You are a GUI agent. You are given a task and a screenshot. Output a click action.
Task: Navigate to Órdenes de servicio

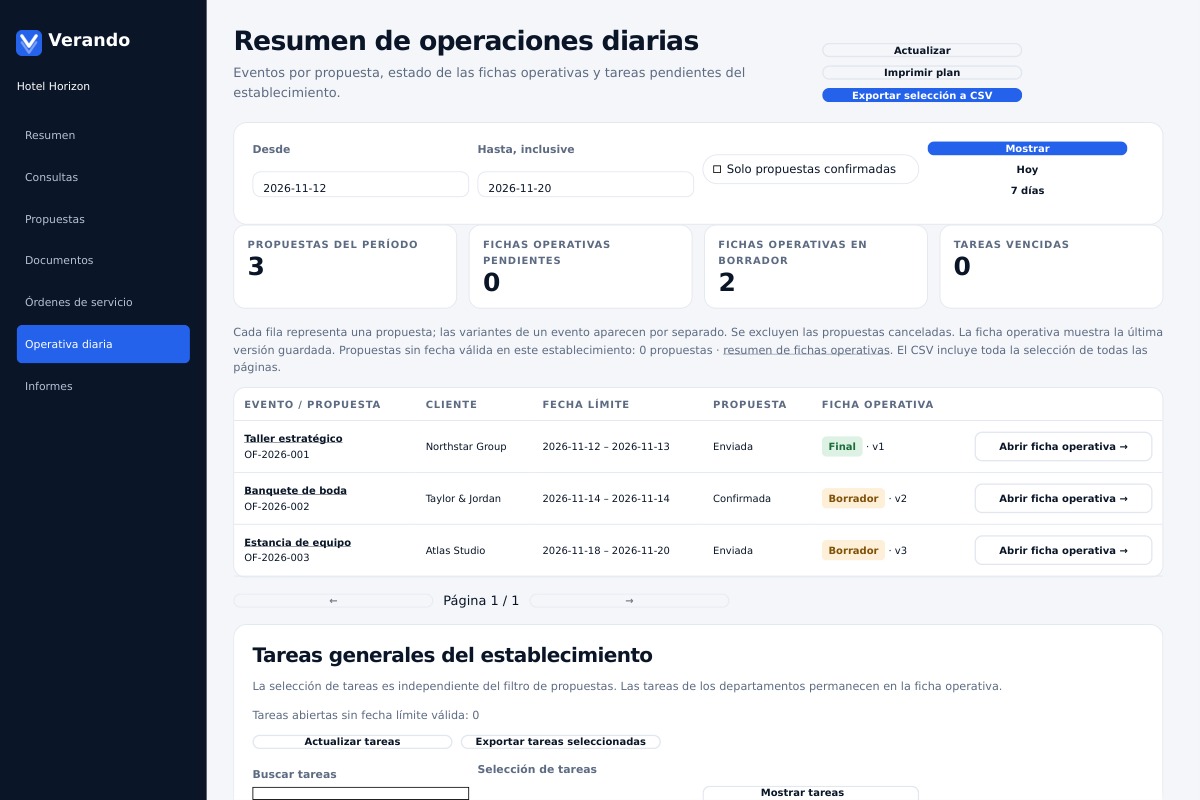click(x=103, y=302)
